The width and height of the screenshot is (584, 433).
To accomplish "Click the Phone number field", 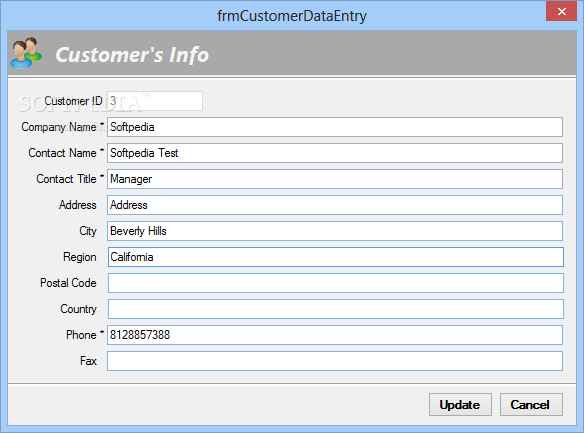I will click(x=335, y=335).
